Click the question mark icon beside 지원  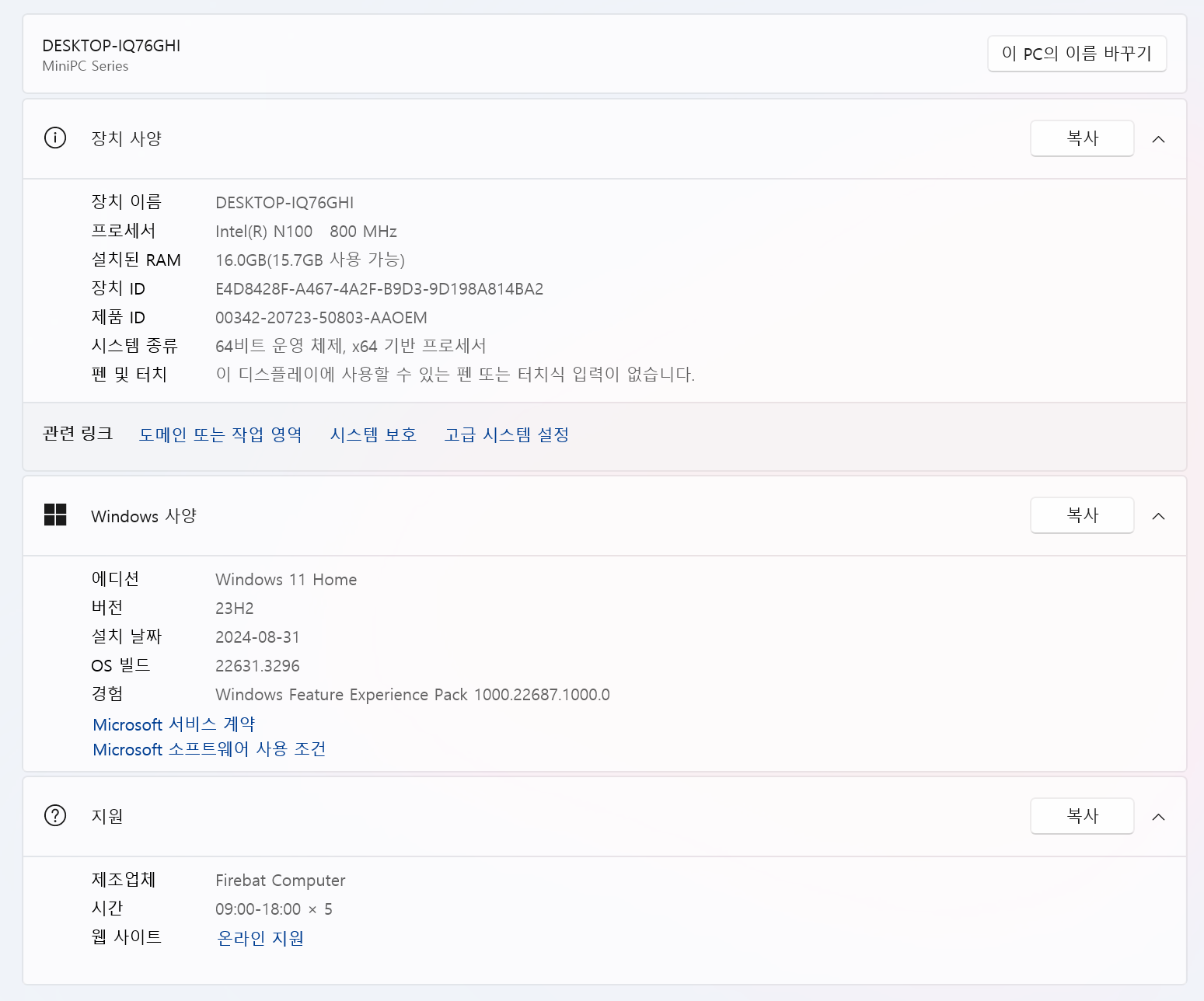(55, 815)
